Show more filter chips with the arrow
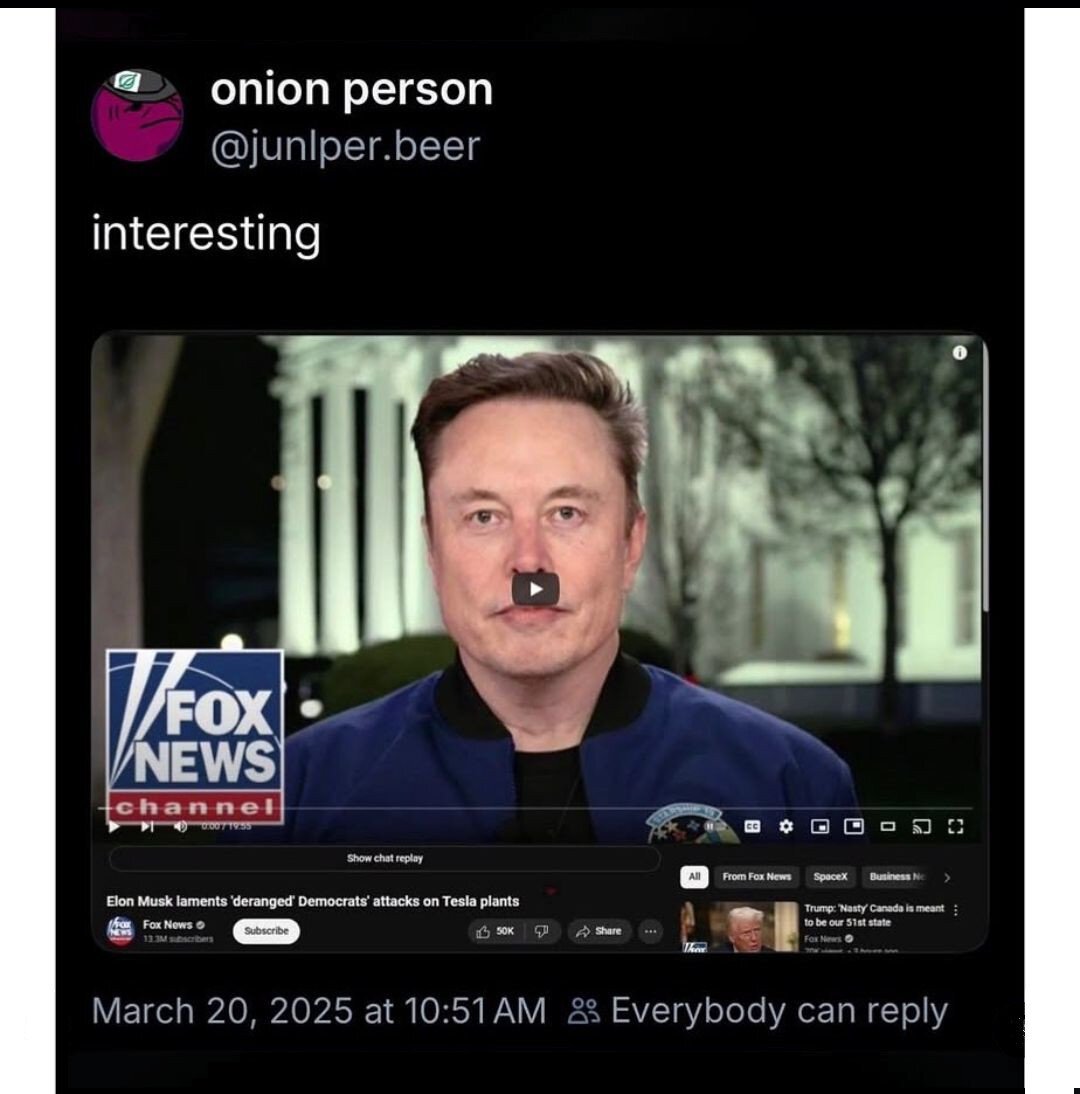 pyautogui.click(x=947, y=878)
